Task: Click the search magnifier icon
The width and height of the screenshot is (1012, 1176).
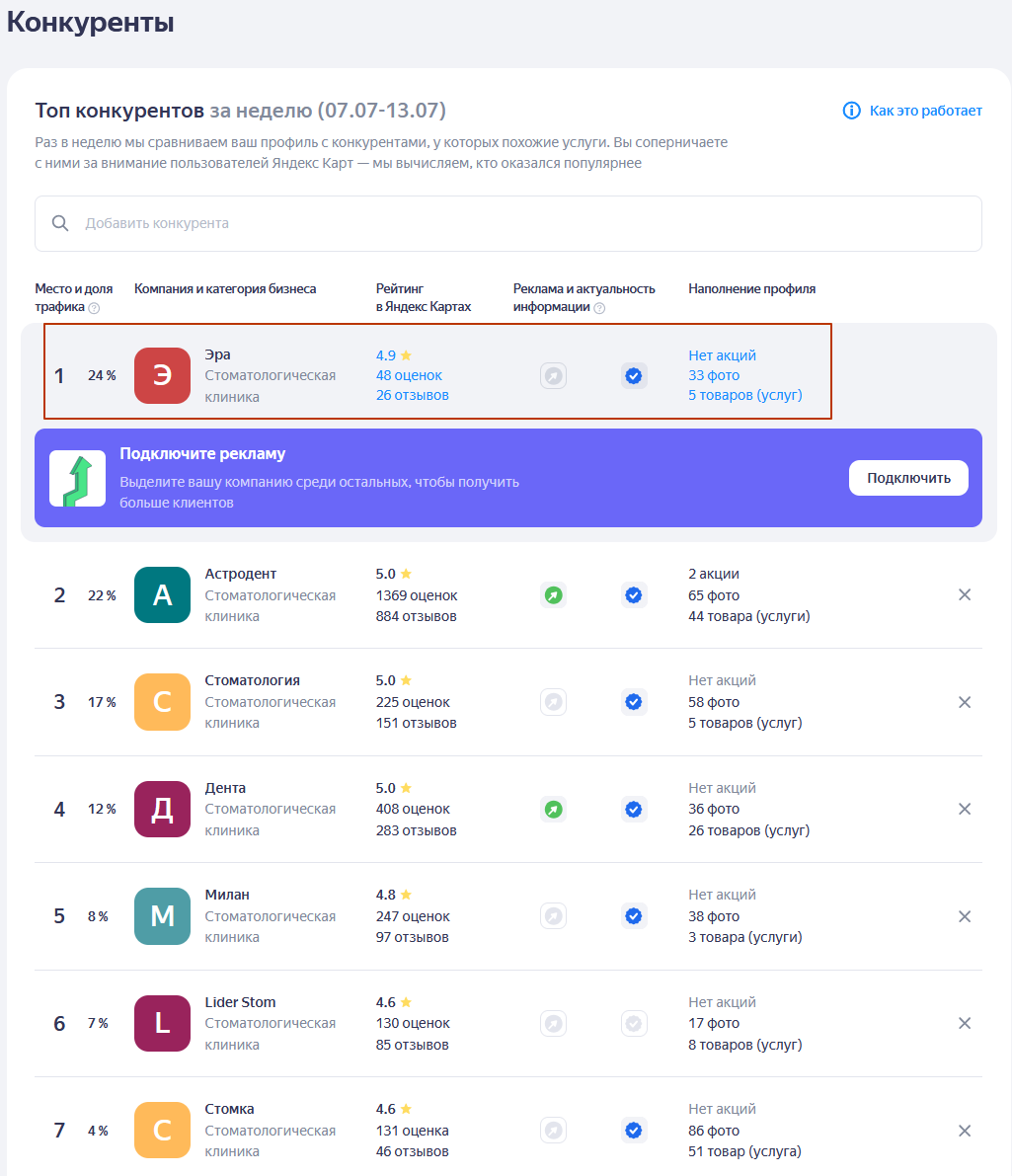Action: [60, 223]
